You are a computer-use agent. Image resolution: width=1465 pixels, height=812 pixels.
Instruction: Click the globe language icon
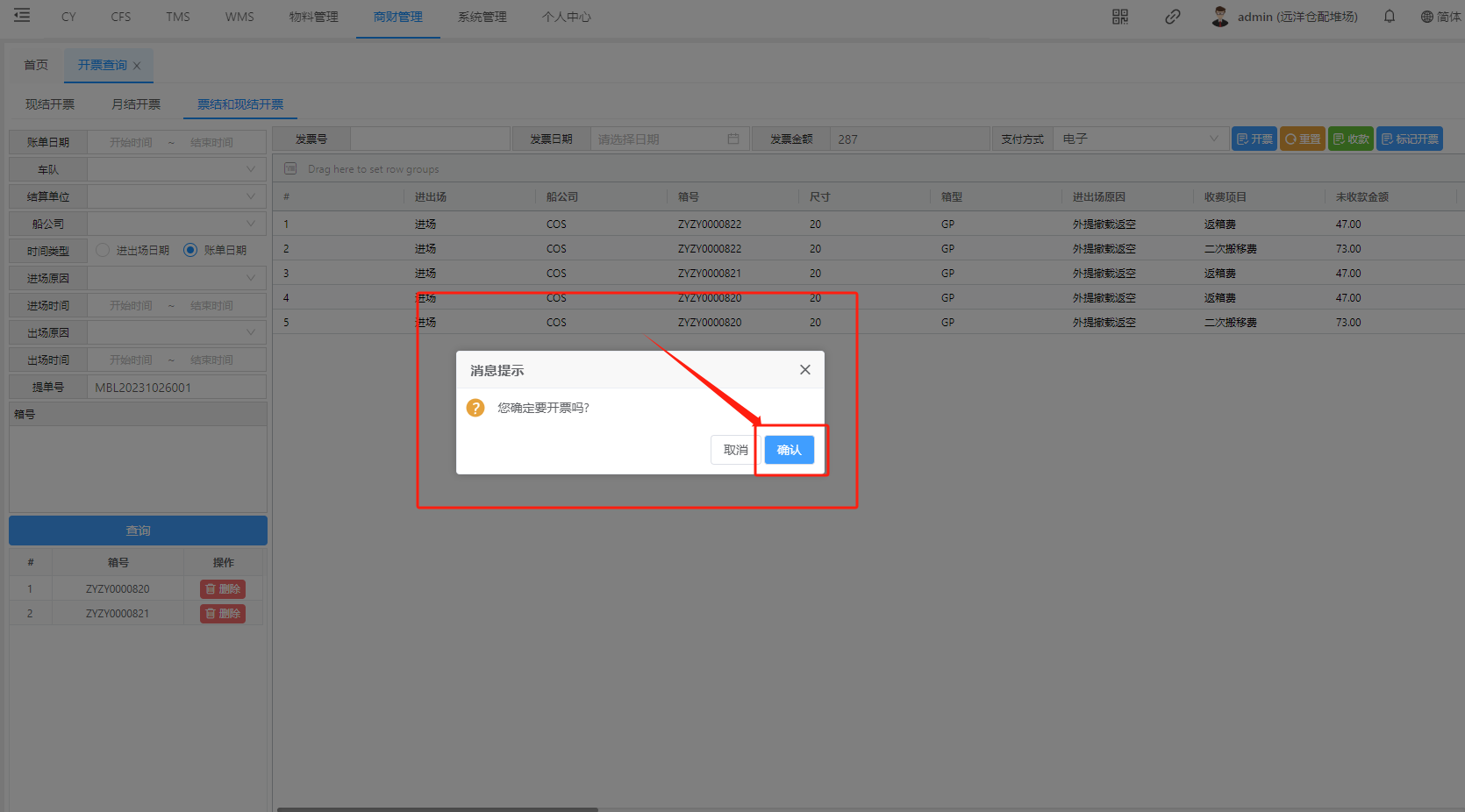1427,17
